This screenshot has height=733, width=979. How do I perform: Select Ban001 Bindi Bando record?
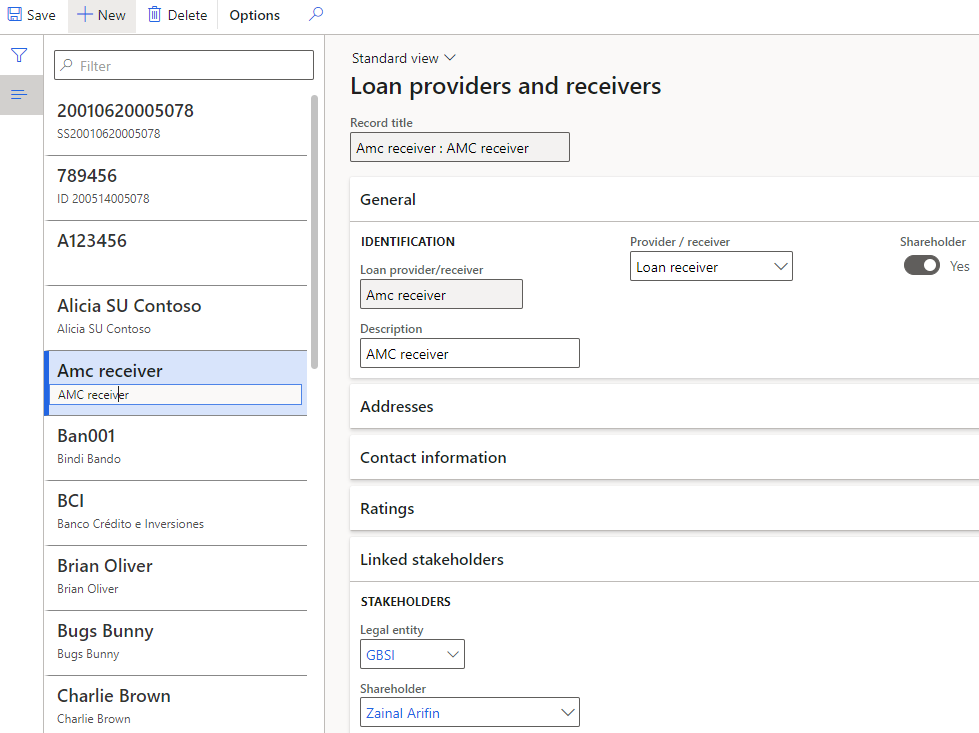(x=176, y=448)
